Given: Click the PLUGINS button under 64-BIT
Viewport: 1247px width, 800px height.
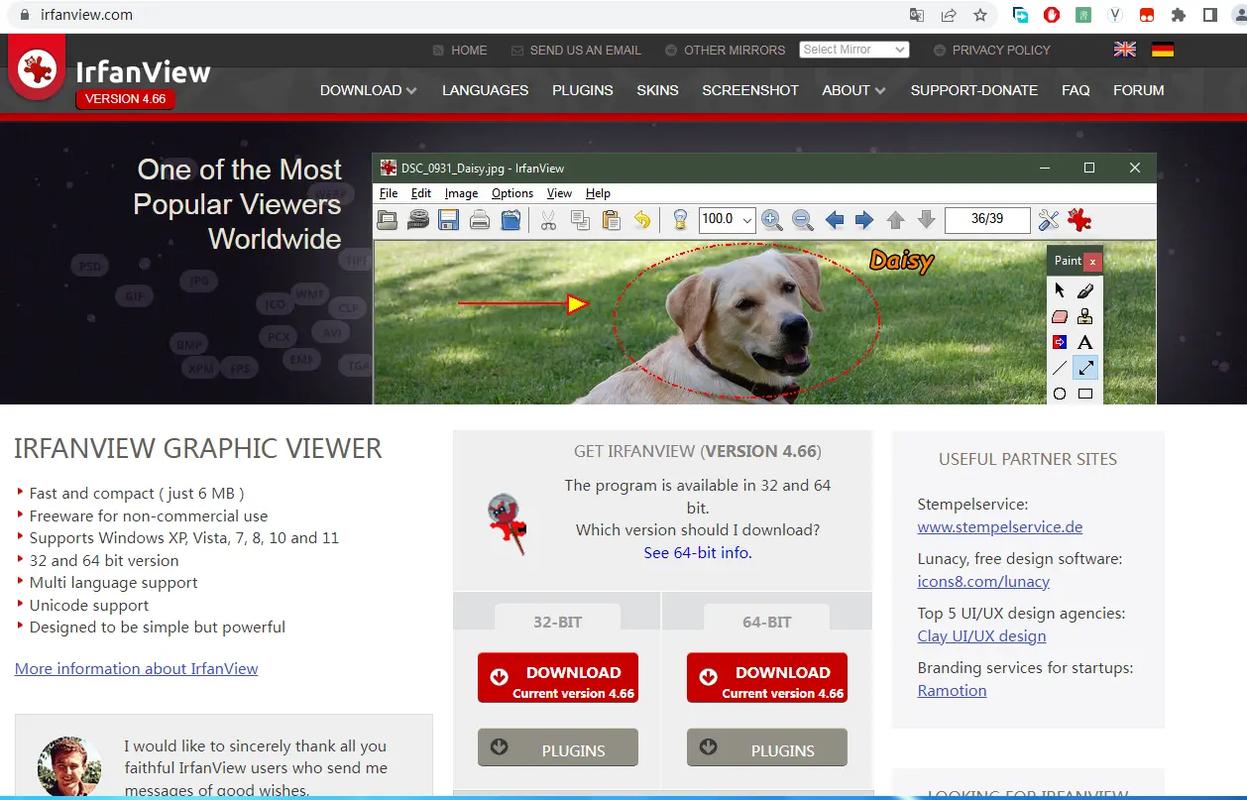Looking at the screenshot, I should pos(767,748).
